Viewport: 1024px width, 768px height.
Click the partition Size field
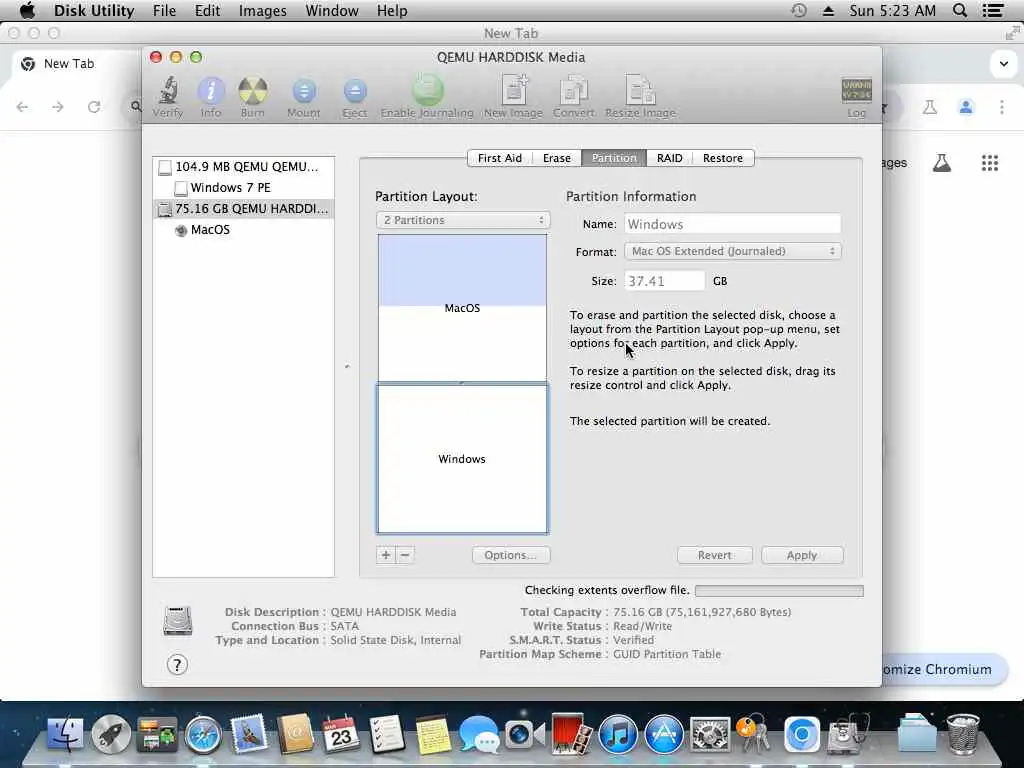664,281
